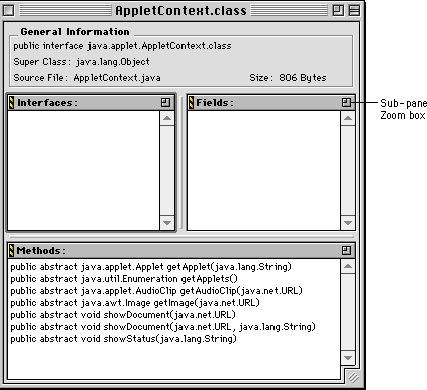Click the AppletContext.class window title
This screenshot has height=390, width=427.
tap(181, 11)
